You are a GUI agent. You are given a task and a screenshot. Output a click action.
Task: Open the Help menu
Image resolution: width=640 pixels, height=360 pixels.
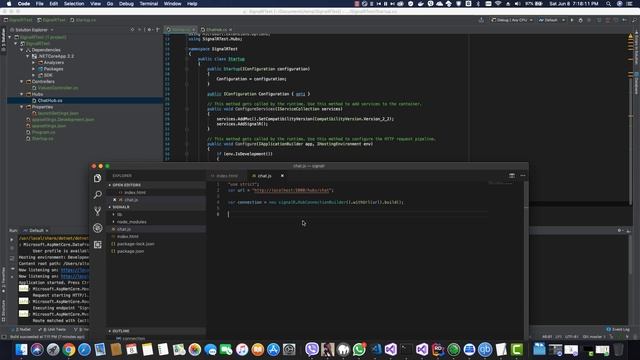[x=192, y=4]
